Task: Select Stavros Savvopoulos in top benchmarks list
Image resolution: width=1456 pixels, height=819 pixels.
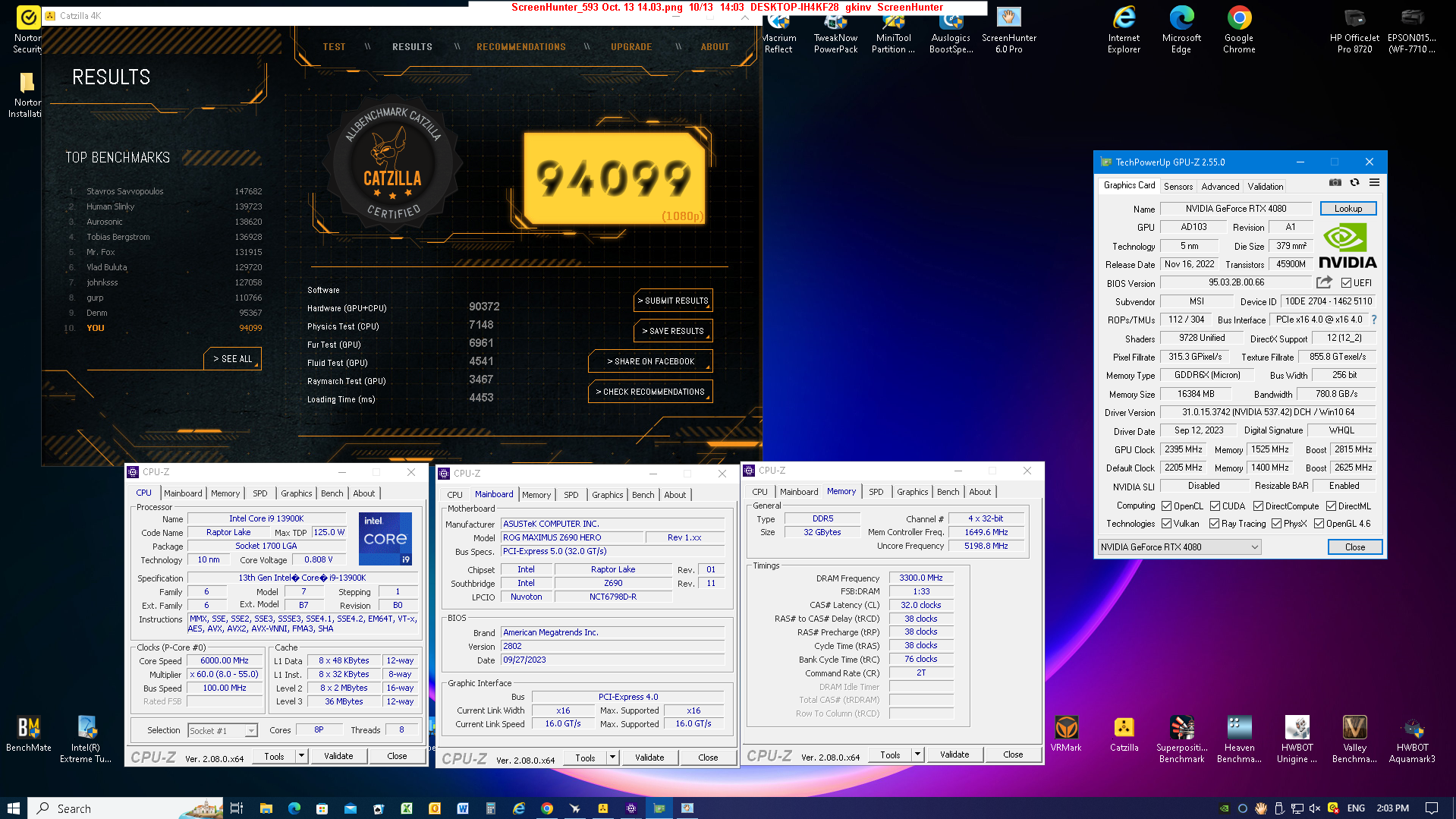Action: point(124,191)
